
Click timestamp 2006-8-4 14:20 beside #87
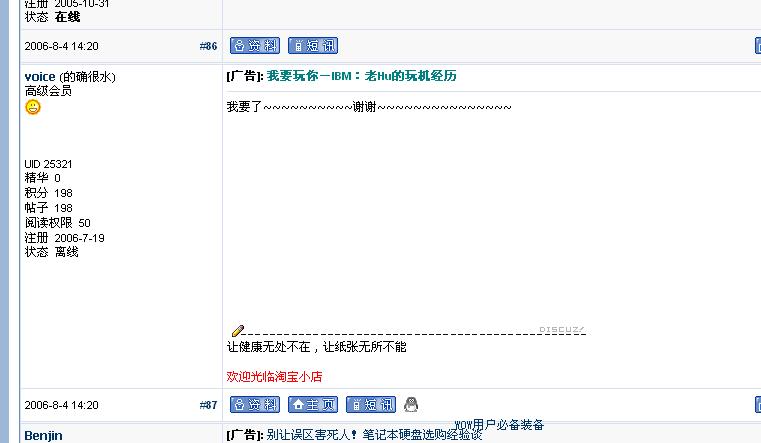click(61, 405)
